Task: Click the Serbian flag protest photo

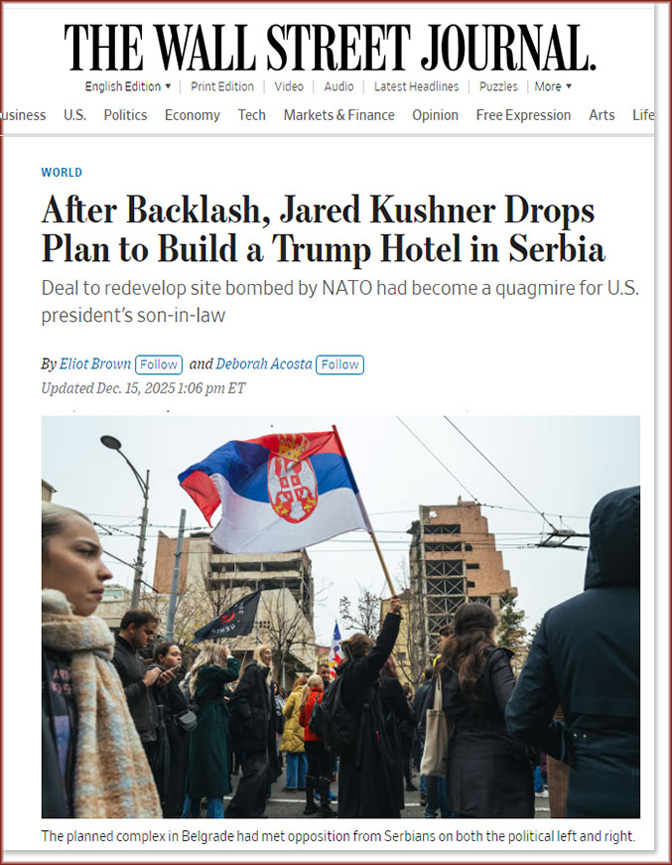Action: click(340, 616)
